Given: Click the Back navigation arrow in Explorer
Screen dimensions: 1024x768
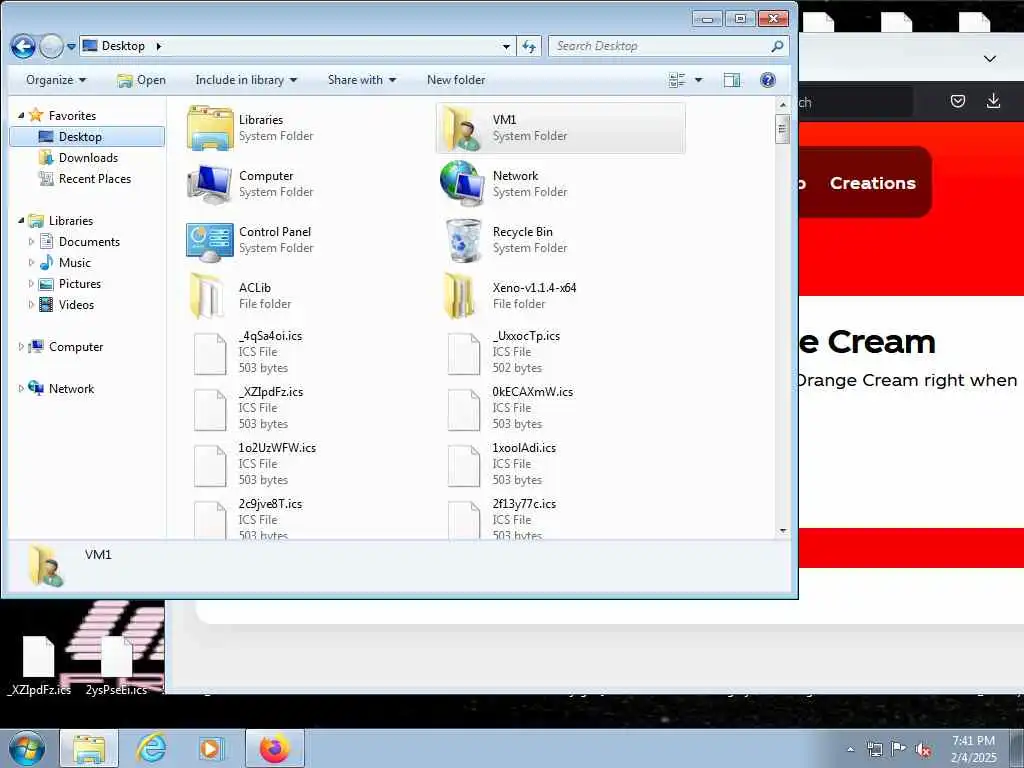Looking at the screenshot, I should [x=23, y=46].
